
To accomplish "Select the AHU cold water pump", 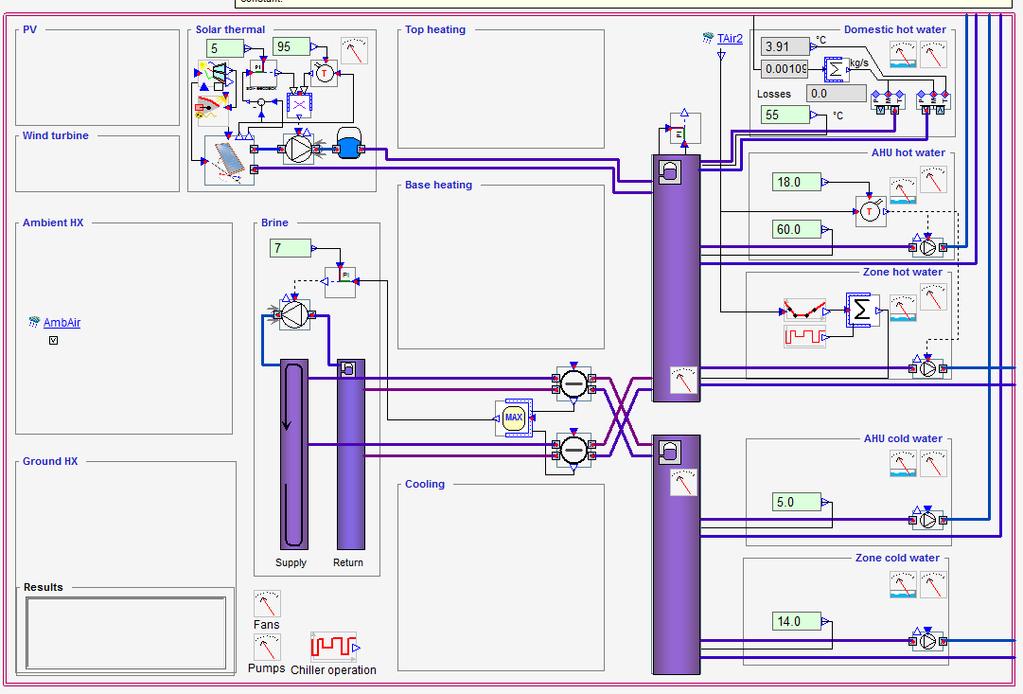I will tap(928, 520).
